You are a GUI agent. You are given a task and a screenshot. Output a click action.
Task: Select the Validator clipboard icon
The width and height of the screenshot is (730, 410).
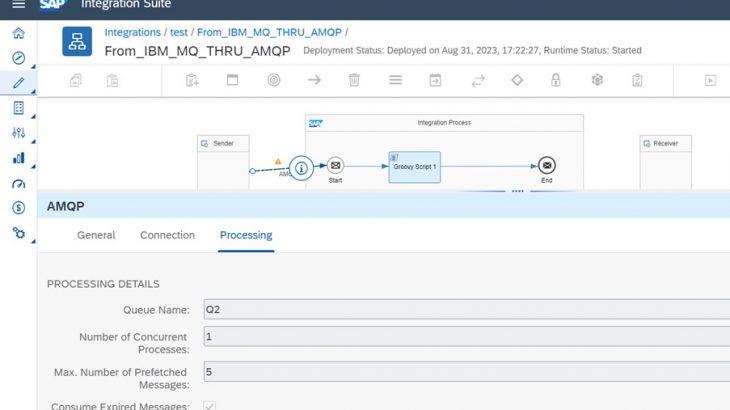tap(637, 81)
